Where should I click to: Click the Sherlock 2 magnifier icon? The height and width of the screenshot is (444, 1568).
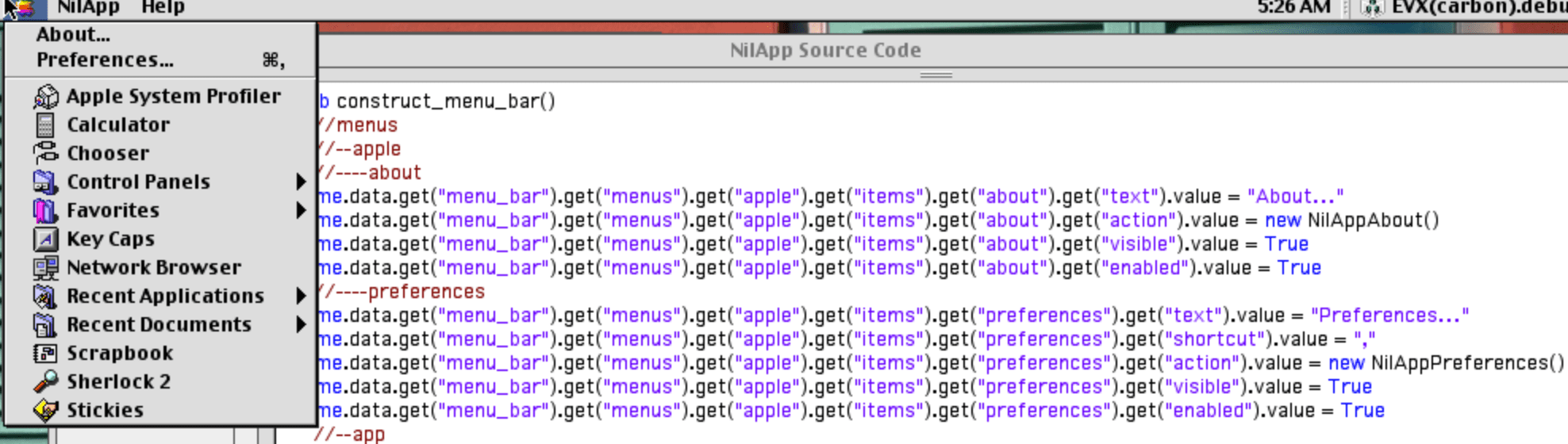[46, 381]
